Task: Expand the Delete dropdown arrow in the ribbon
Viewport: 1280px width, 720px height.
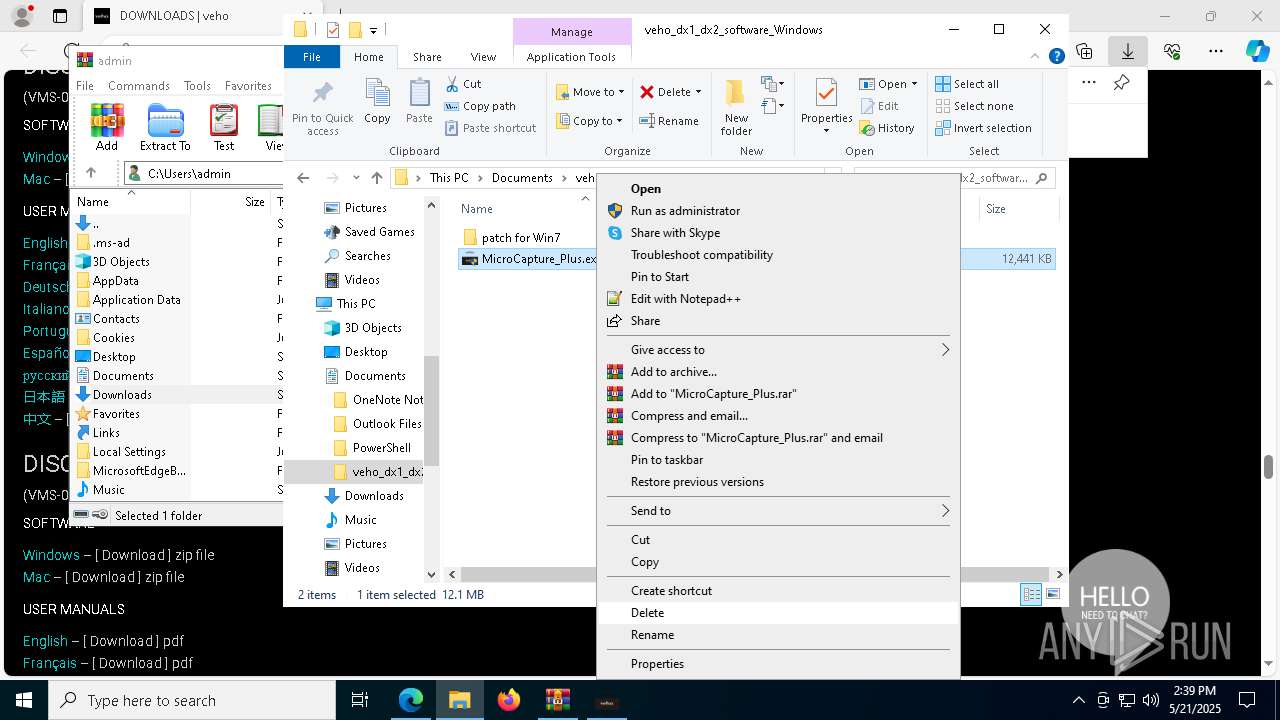Action: tap(698, 92)
